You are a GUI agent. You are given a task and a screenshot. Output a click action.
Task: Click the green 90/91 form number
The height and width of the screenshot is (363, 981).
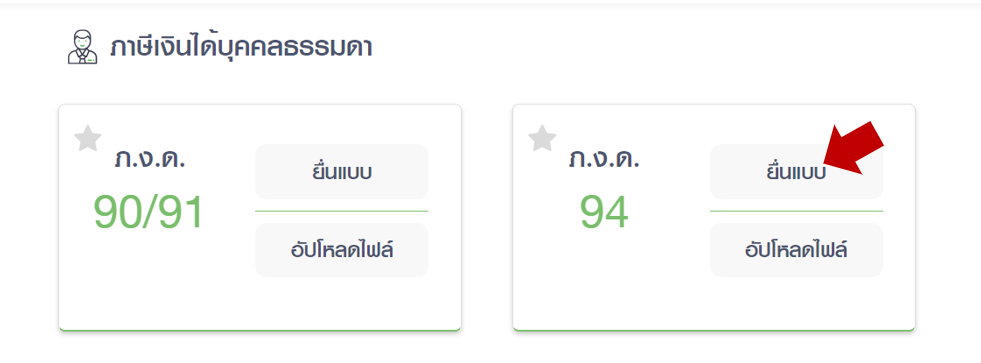149,213
